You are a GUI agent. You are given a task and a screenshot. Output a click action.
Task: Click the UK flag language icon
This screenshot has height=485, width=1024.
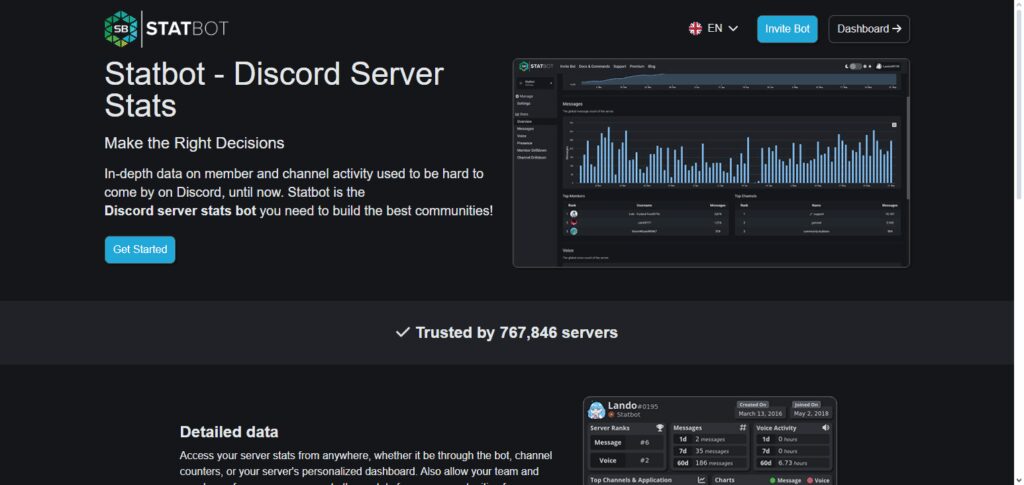(695, 29)
